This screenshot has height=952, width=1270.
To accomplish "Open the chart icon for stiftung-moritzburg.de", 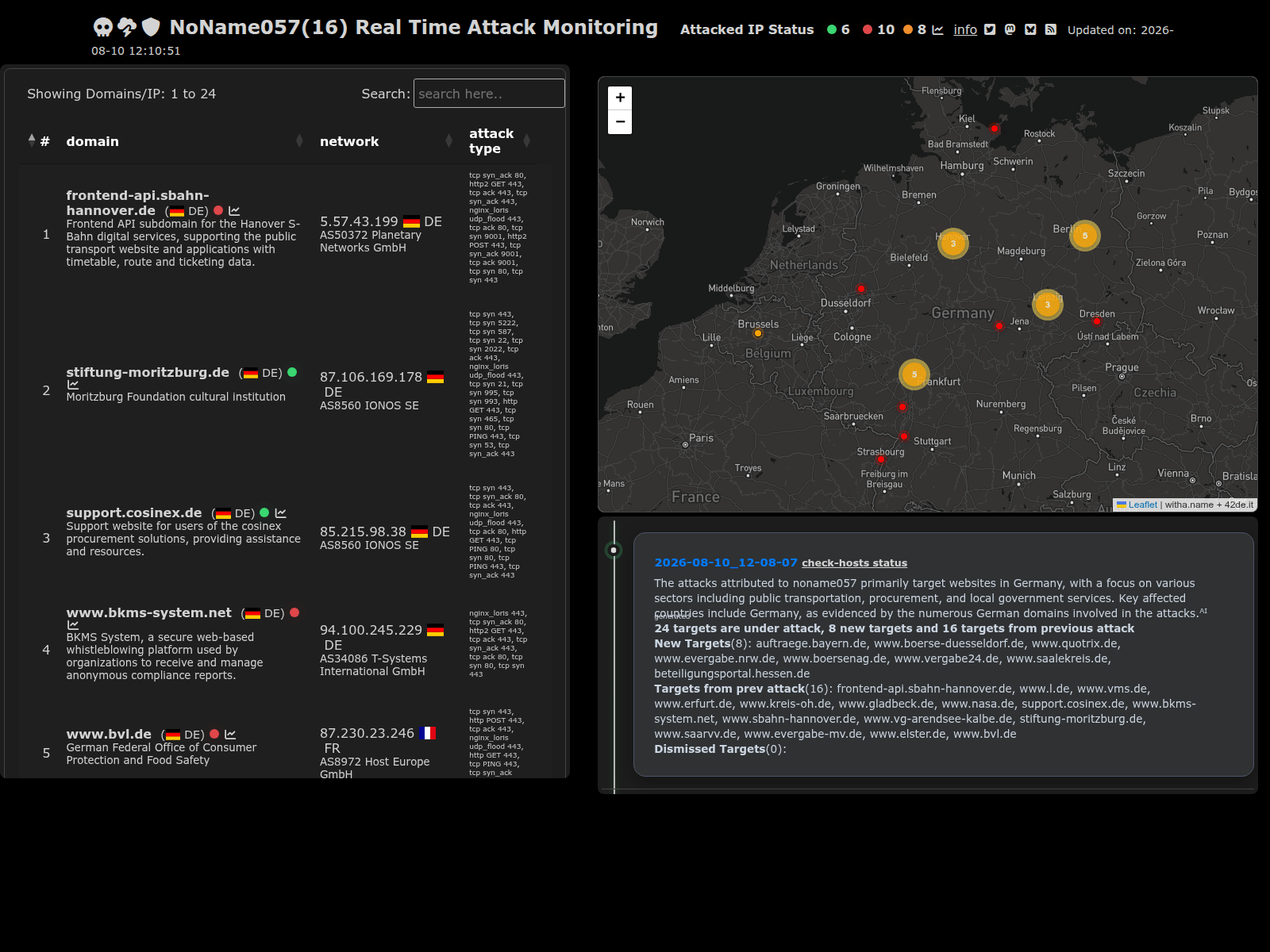I will tap(73, 385).
